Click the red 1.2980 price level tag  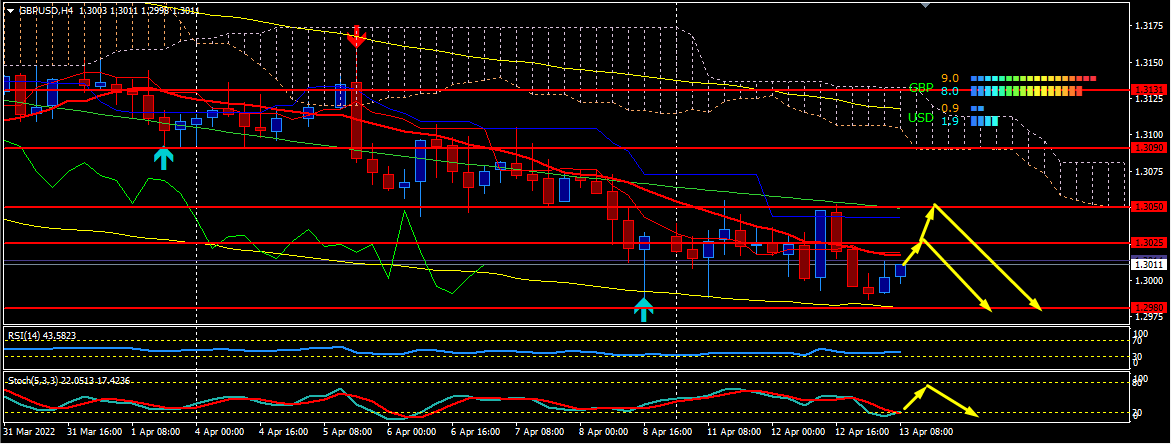(1147, 308)
